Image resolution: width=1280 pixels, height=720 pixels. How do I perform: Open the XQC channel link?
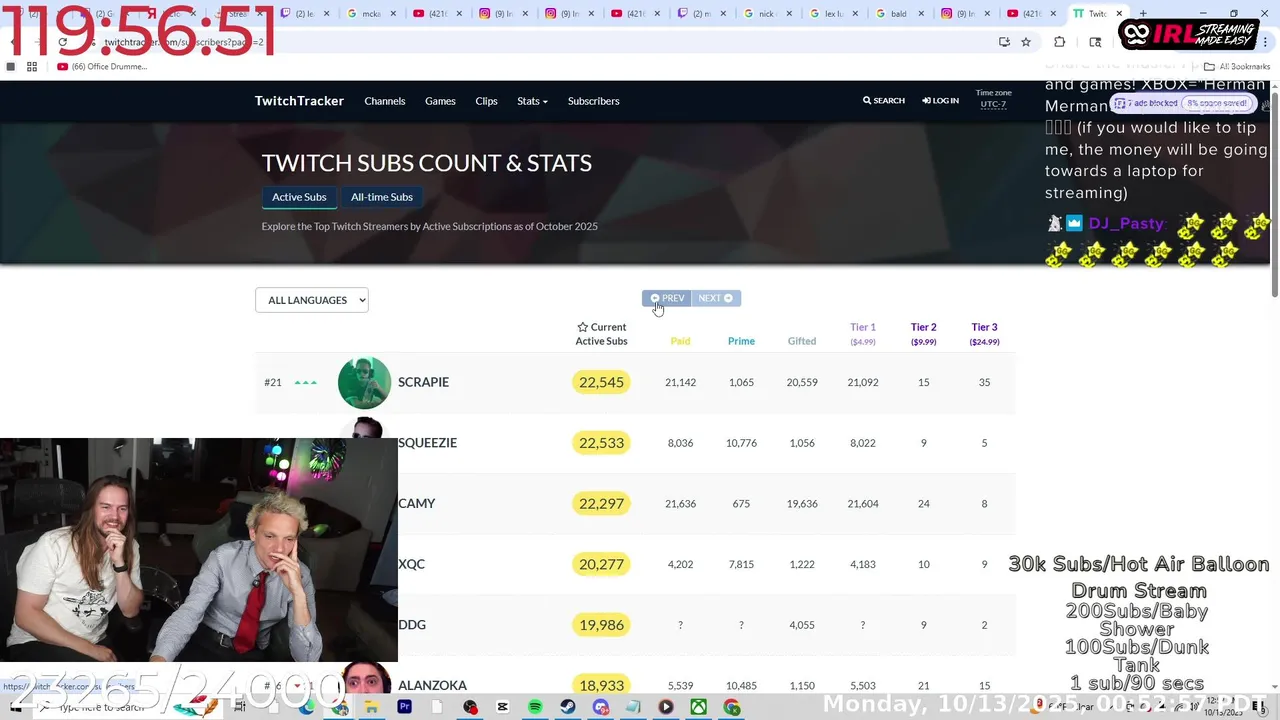[x=411, y=564]
